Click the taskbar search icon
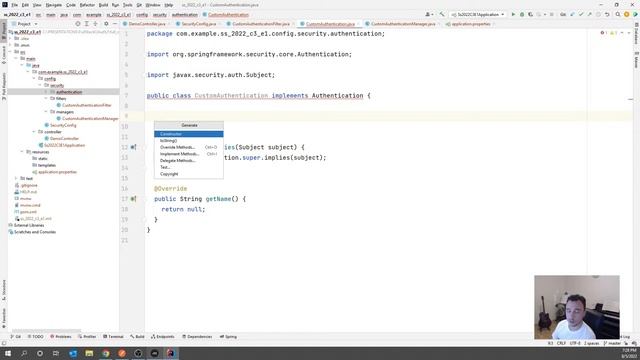Screen dimensions: 640x360 [24, 353]
